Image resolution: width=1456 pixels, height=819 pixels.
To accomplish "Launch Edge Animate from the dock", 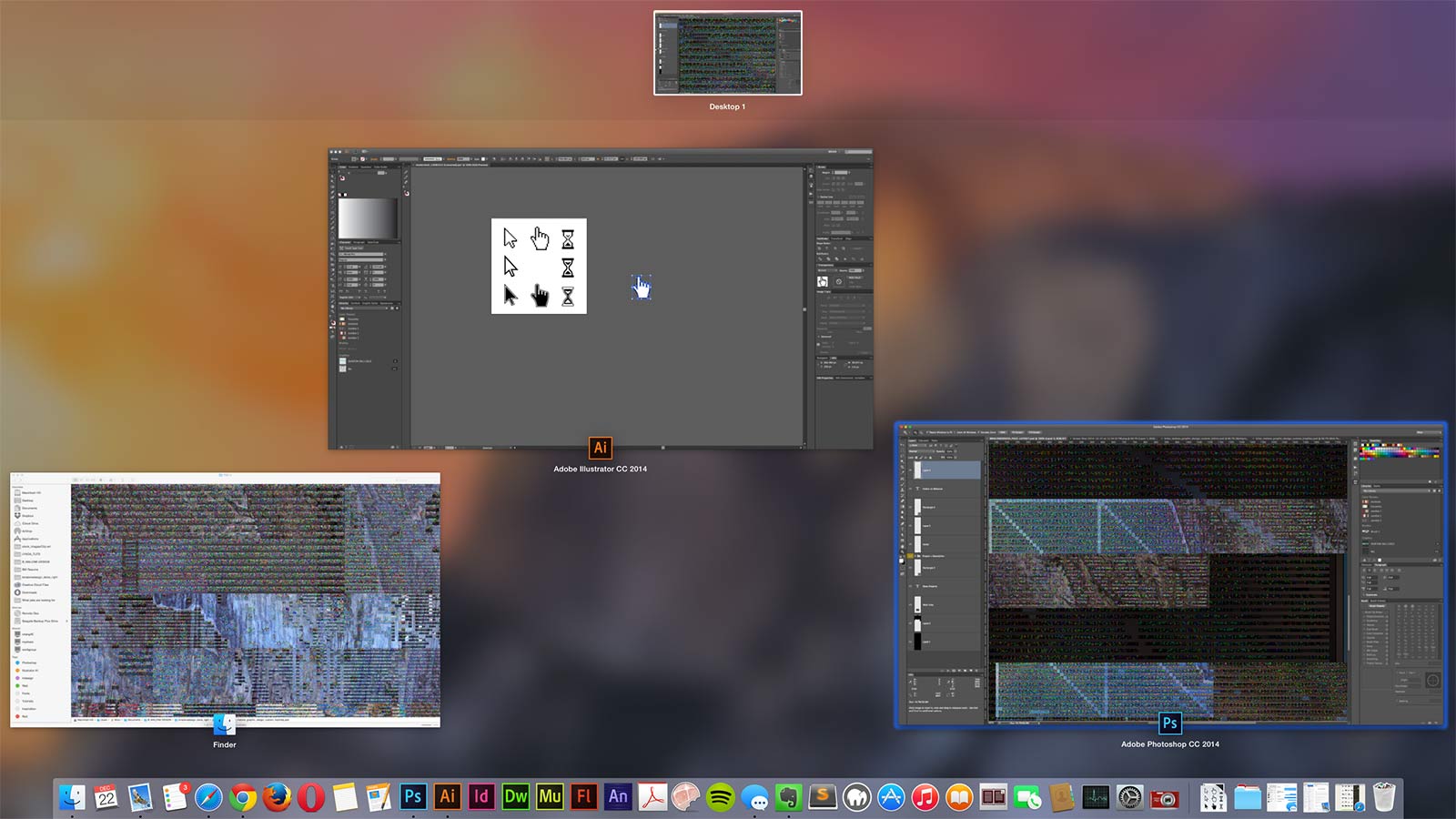I will pos(618,797).
